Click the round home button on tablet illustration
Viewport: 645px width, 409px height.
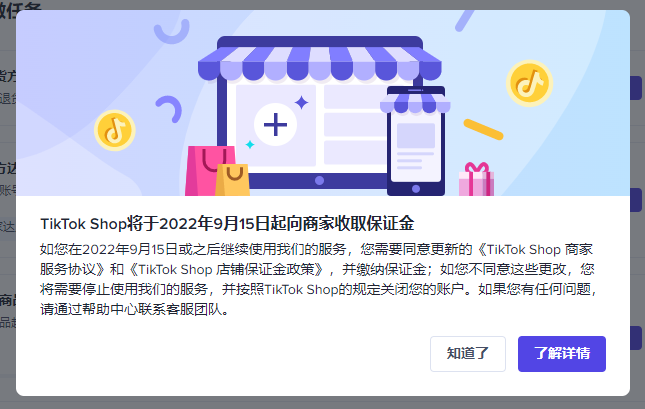(319, 180)
